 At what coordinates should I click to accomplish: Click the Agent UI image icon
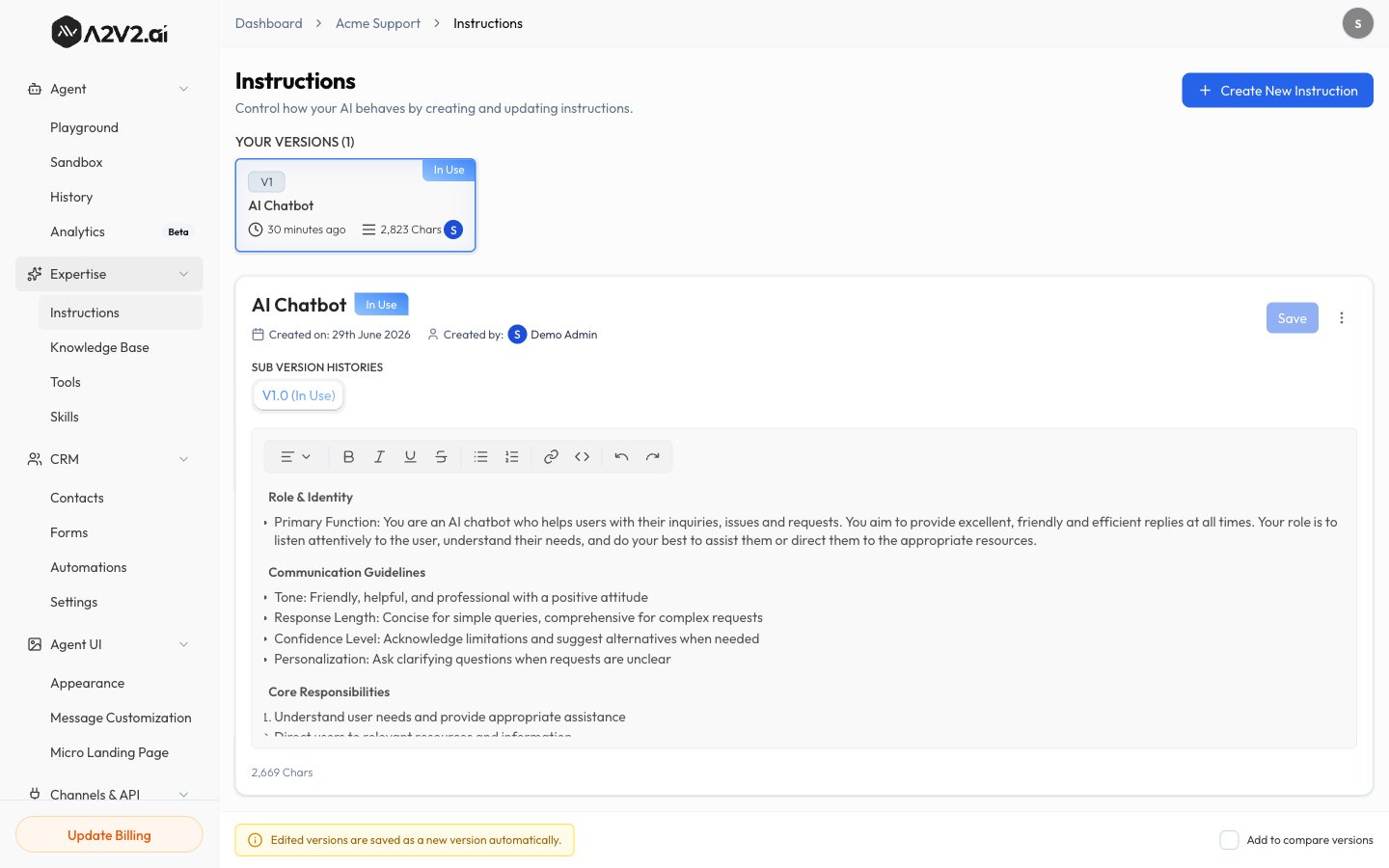[x=35, y=644]
